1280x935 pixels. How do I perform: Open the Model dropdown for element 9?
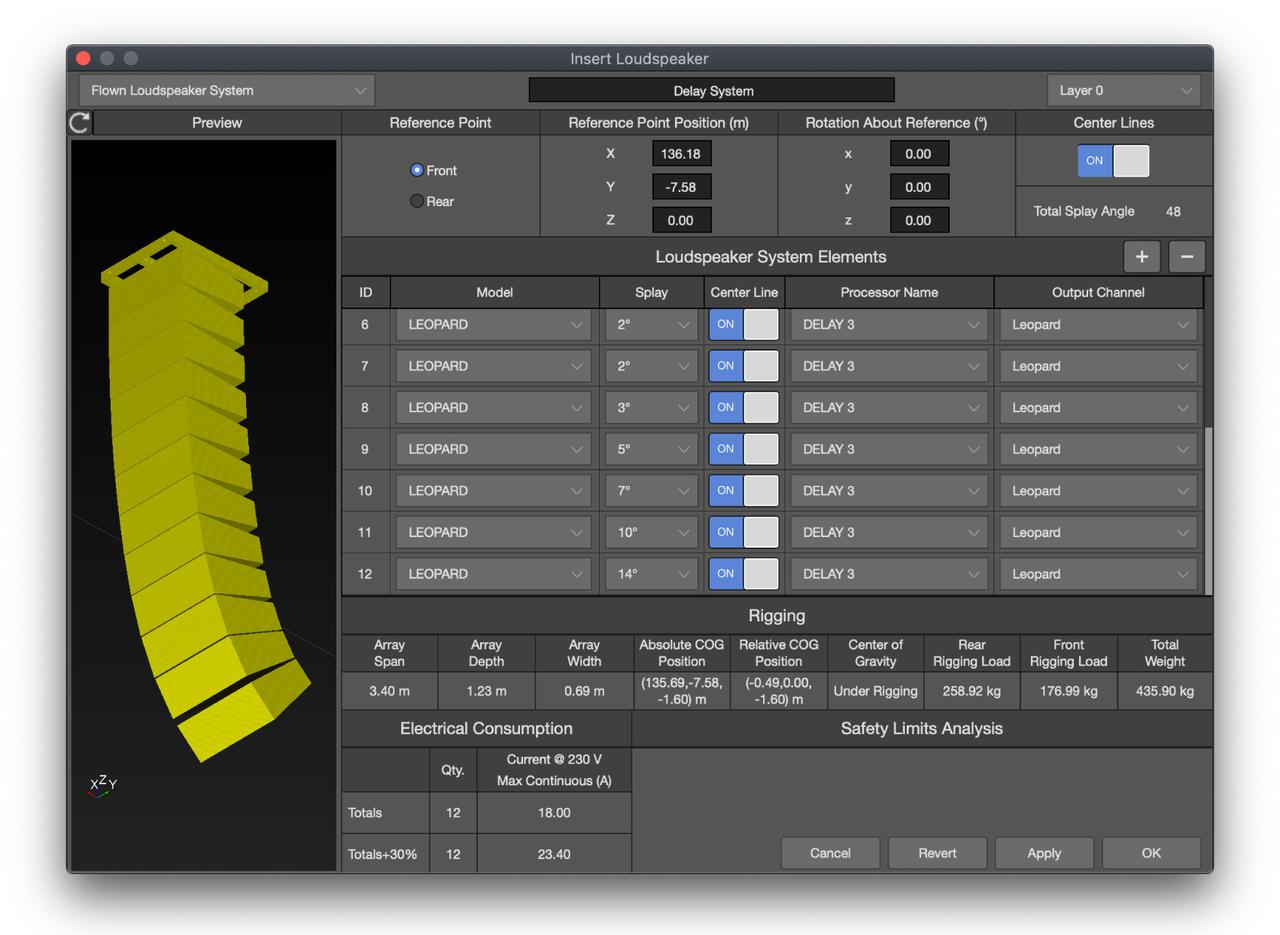click(x=493, y=449)
